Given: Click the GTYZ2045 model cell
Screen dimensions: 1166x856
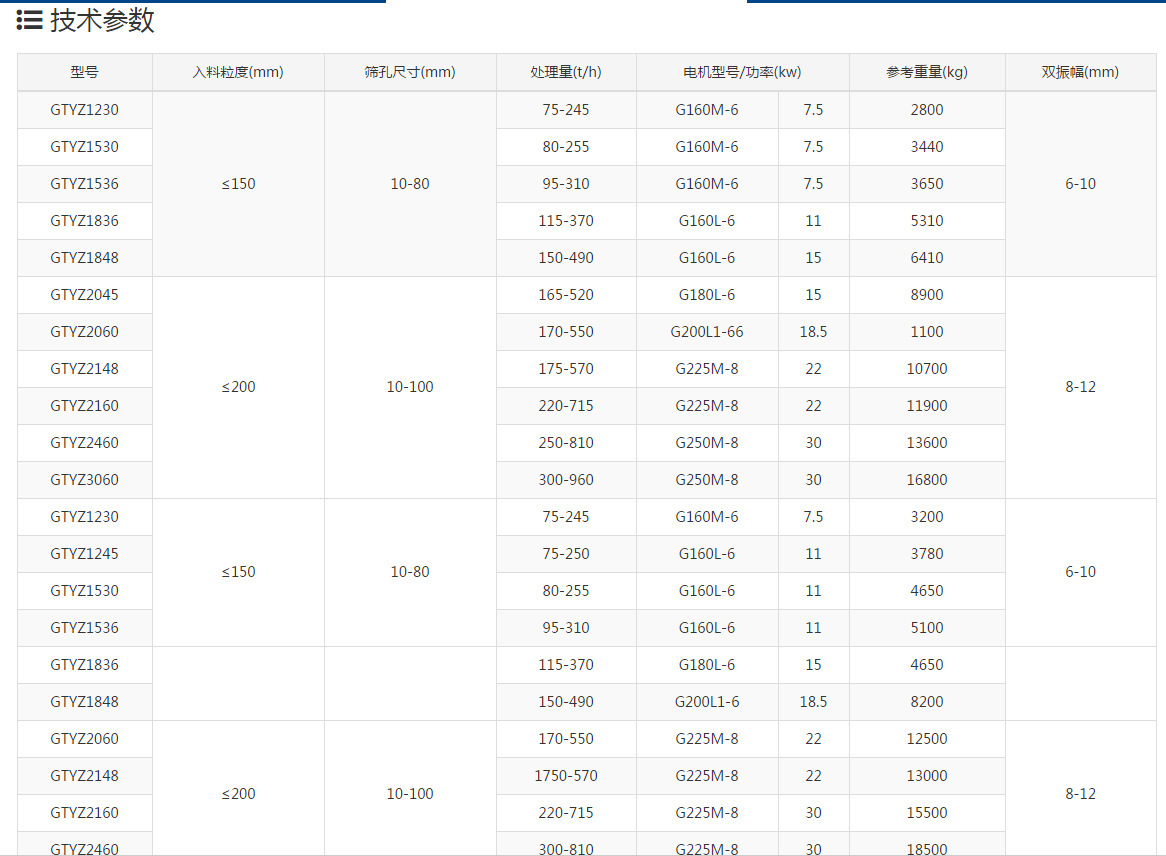Looking at the screenshot, I should (x=85, y=295).
